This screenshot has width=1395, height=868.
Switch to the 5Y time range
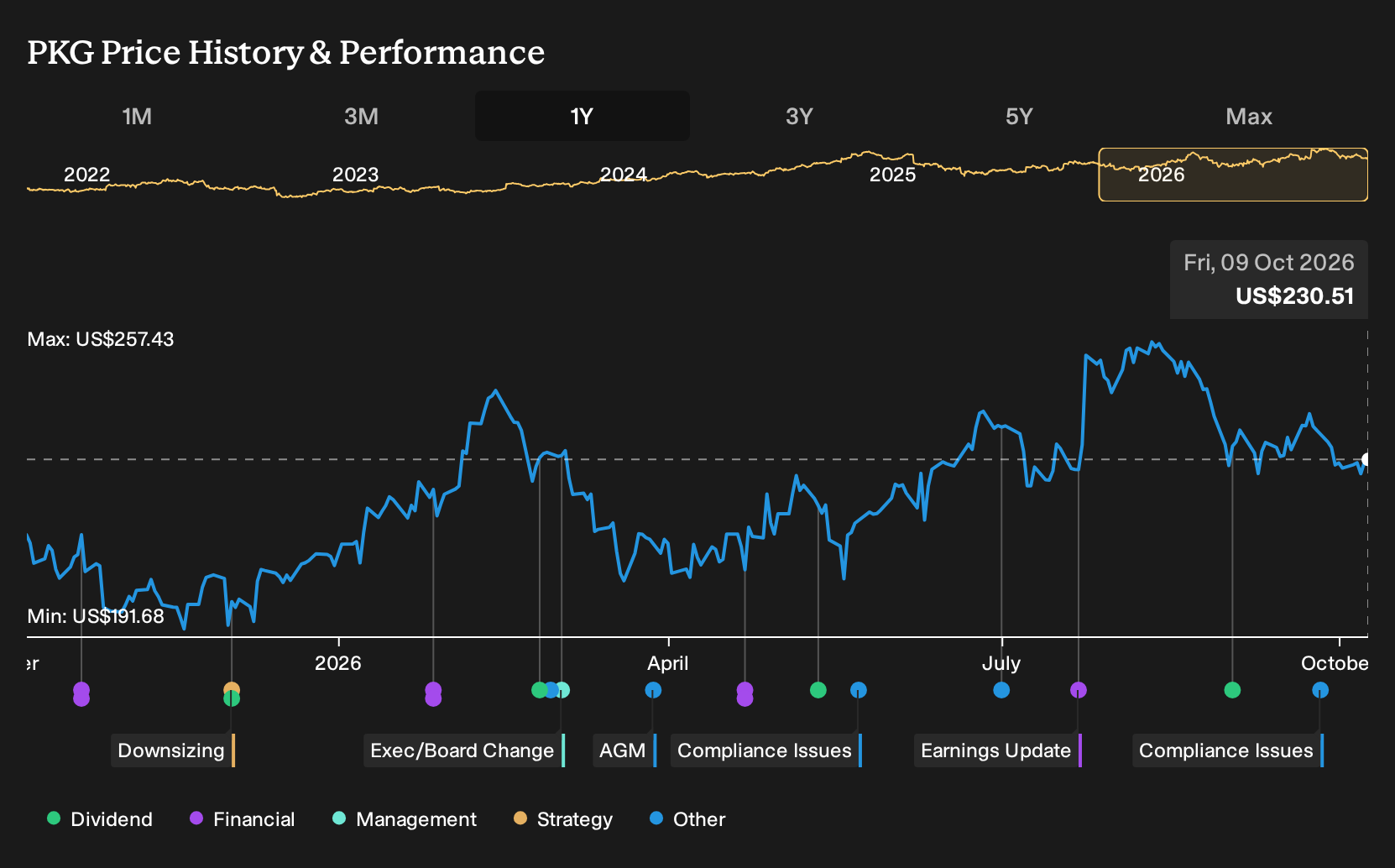coord(1019,116)
